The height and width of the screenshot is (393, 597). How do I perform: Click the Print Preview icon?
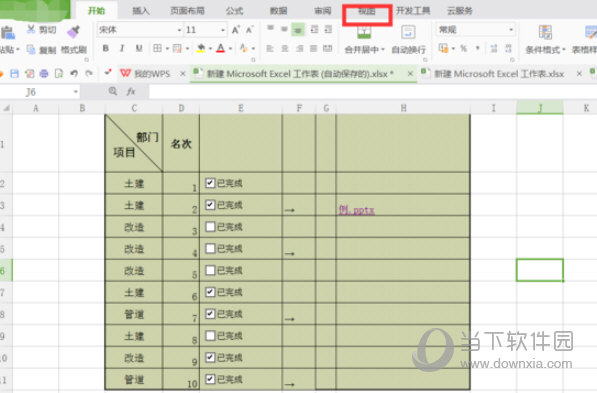point(59,73)
